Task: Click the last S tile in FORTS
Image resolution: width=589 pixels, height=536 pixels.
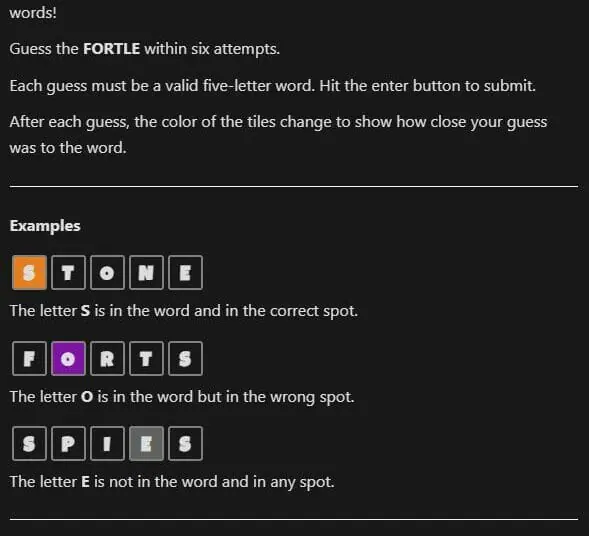Action: (x=186, y=359)
